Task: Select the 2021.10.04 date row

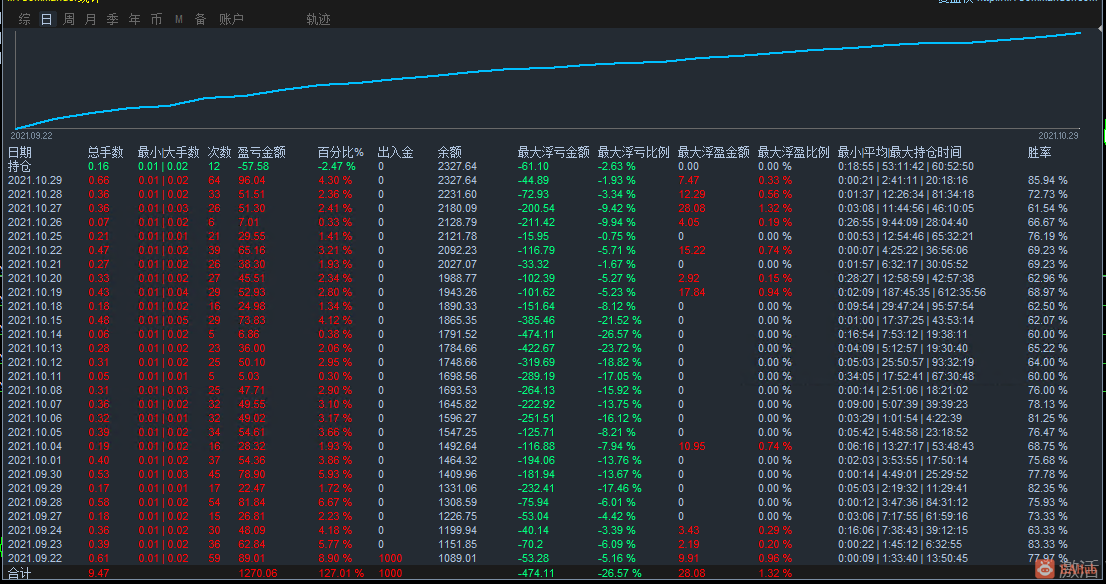Action: coord(35,446)
